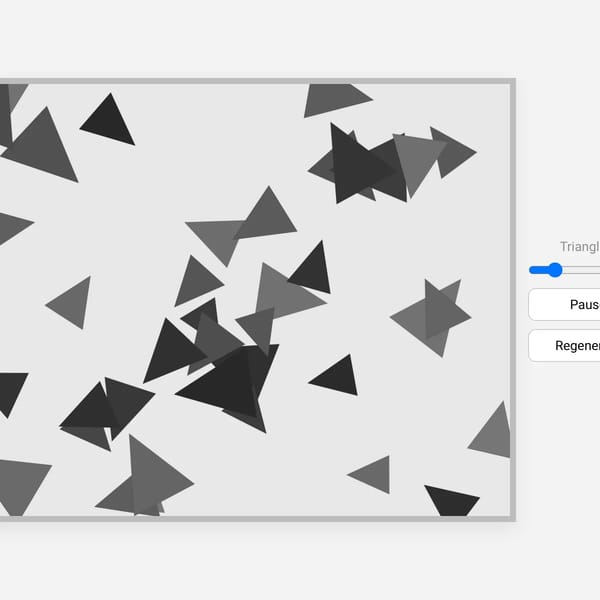The width and height of the screenshot is (600, 600).
Task: Click the 'Triangl' slider label text
Action: tap(580, 247)
